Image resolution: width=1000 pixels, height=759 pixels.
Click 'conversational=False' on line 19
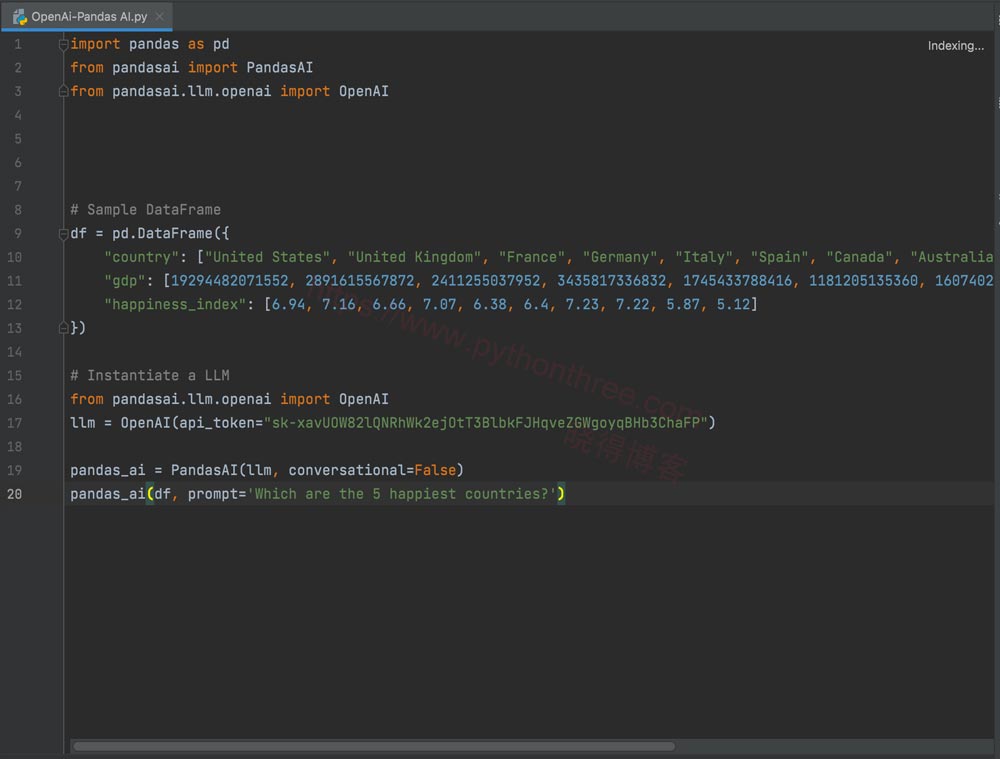pos(372,470)
